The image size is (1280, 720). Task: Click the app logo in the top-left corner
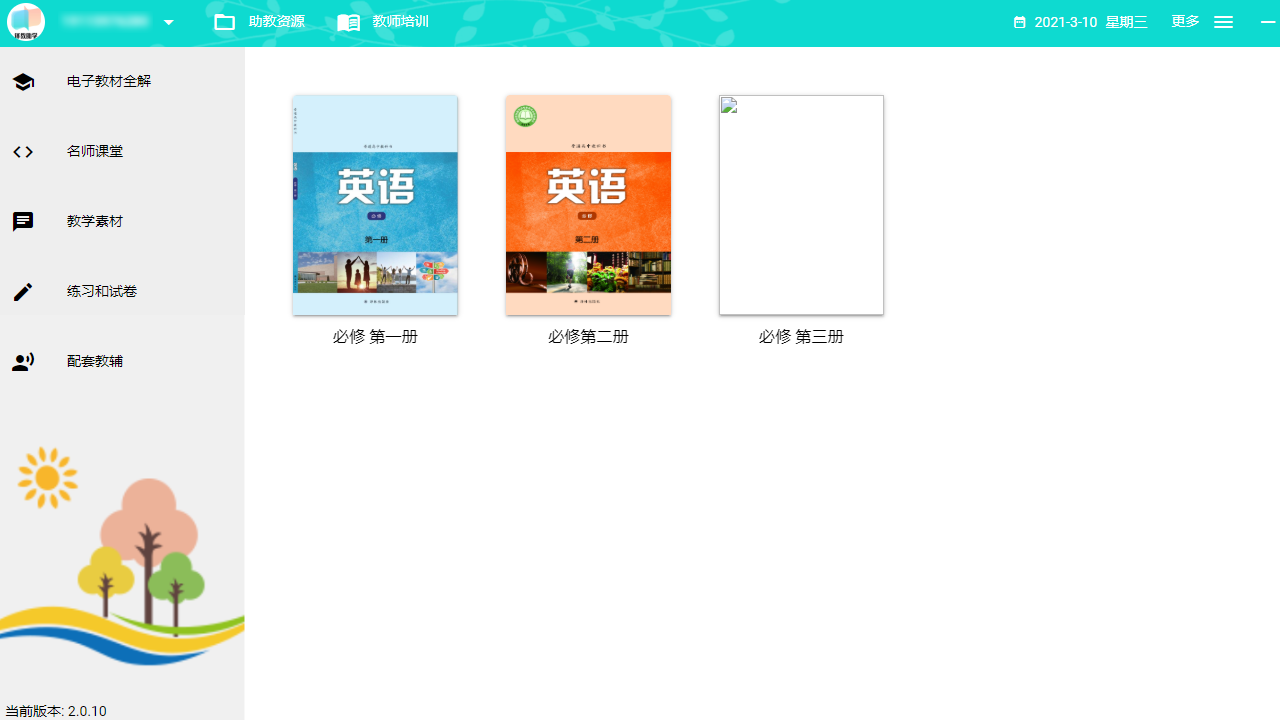(25, 21)
